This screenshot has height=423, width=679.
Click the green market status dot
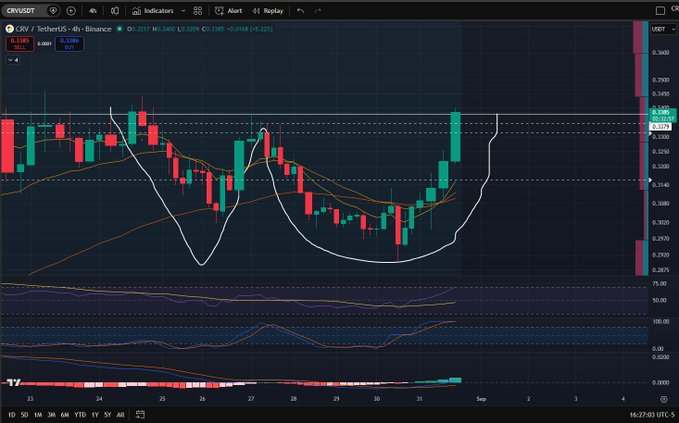(120, 29)
